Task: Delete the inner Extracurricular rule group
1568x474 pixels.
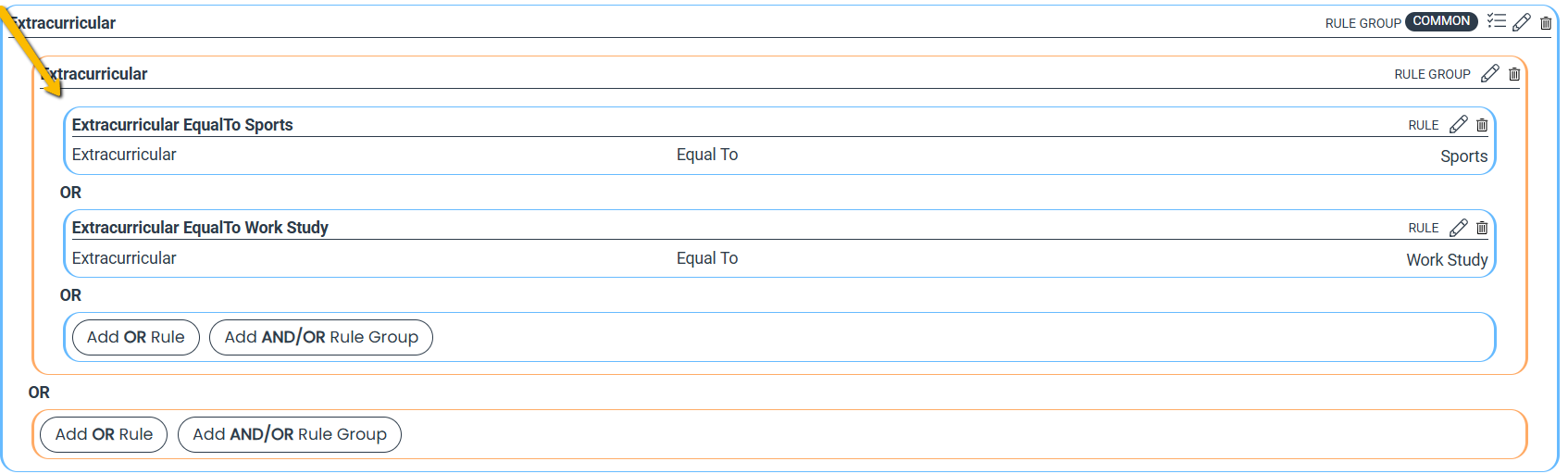Action: tap(1514, 74)
